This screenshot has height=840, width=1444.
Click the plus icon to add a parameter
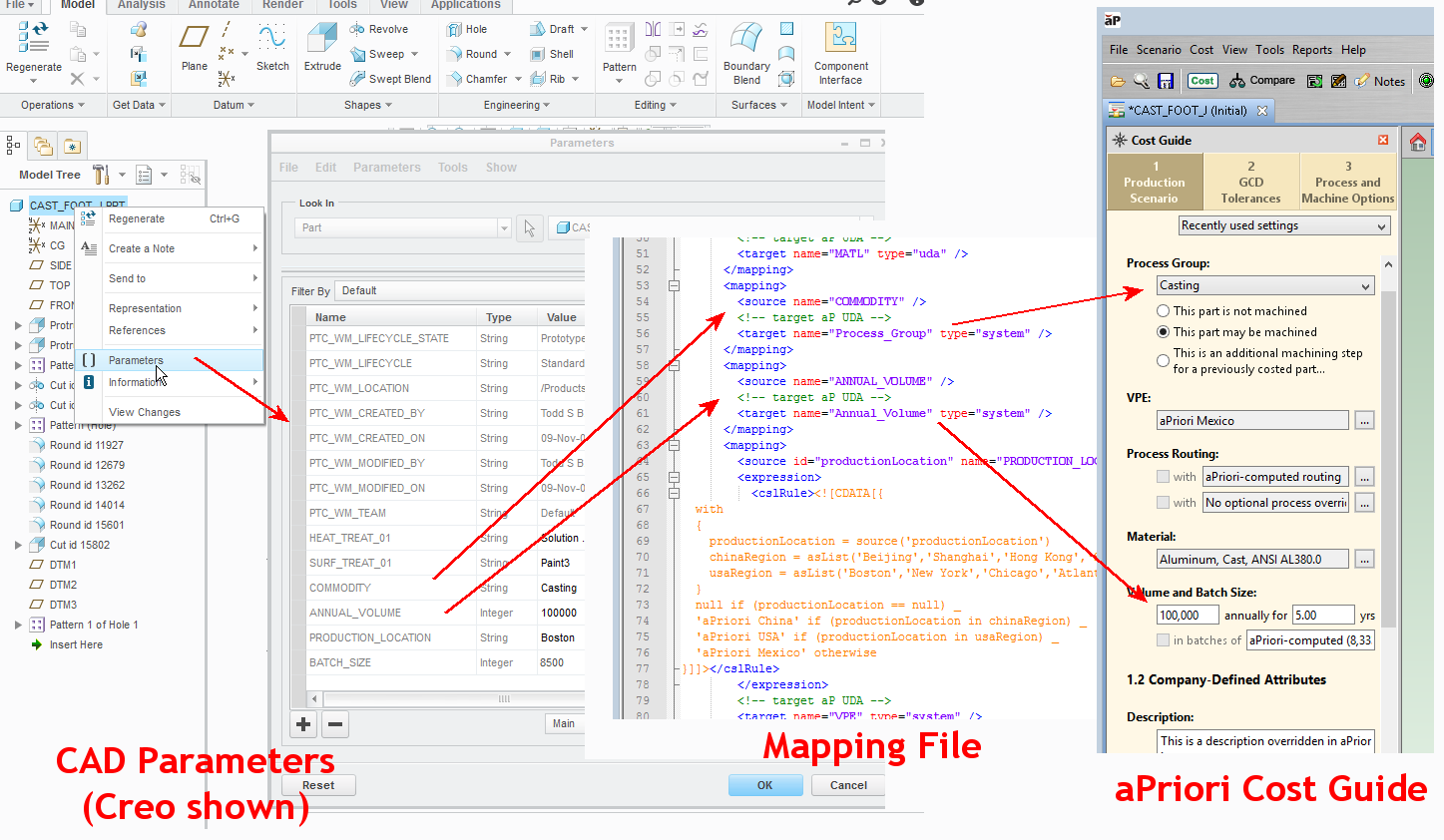point(303,724)
